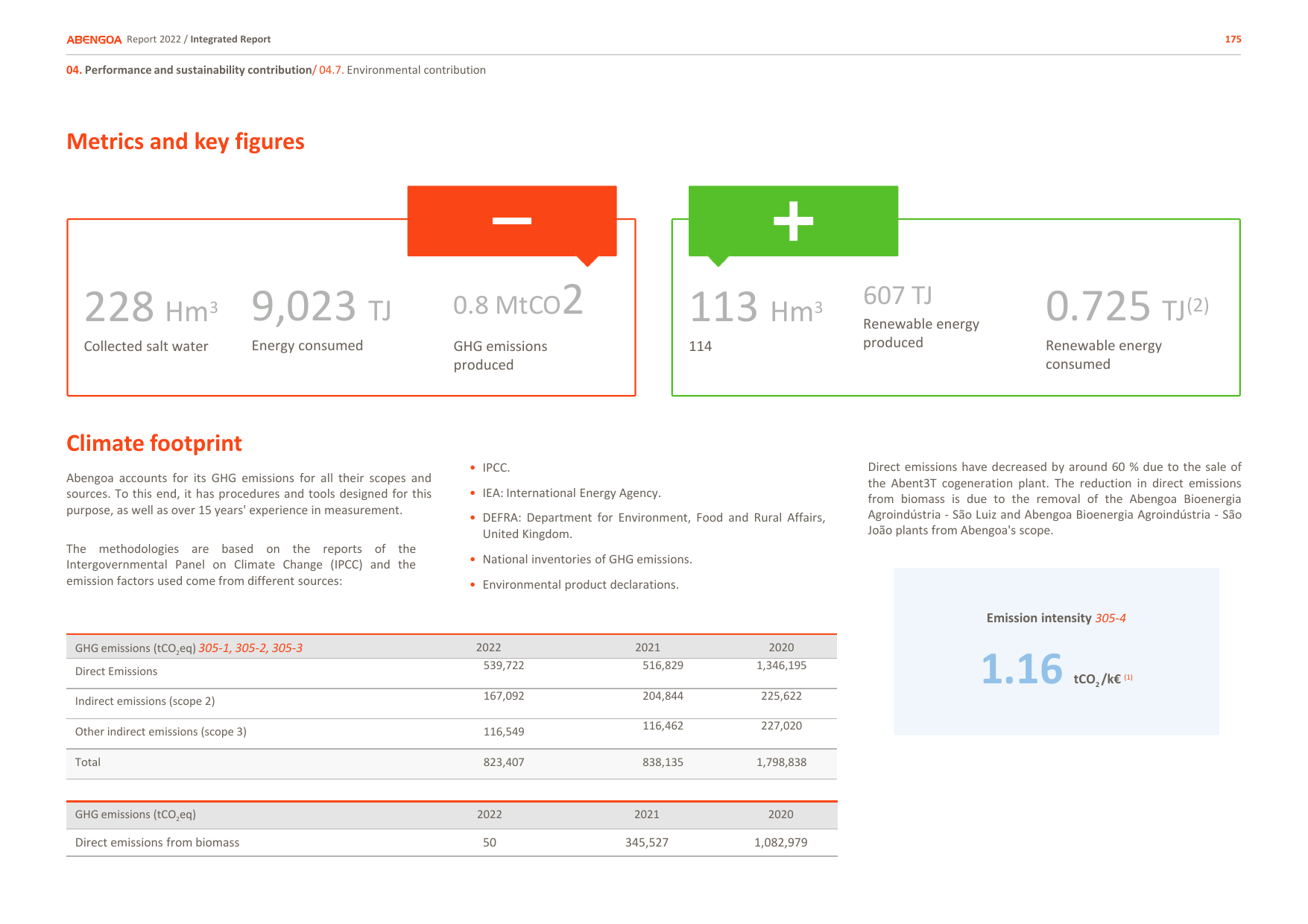Click the 'Integrated Report' header text
Viewport: 1308px width, 924px height.
point(230,39)
